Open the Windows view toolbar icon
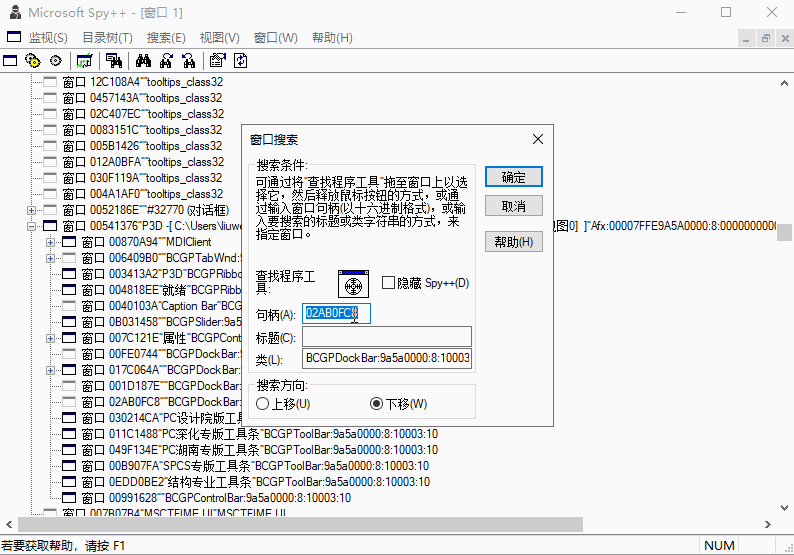Screen dimensions: 794x555 (x=10, y=61)
